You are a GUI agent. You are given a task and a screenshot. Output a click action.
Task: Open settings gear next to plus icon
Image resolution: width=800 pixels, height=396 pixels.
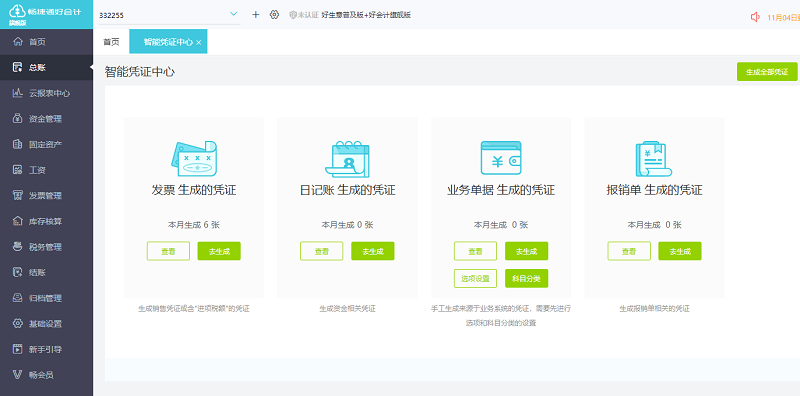(274, 15)
